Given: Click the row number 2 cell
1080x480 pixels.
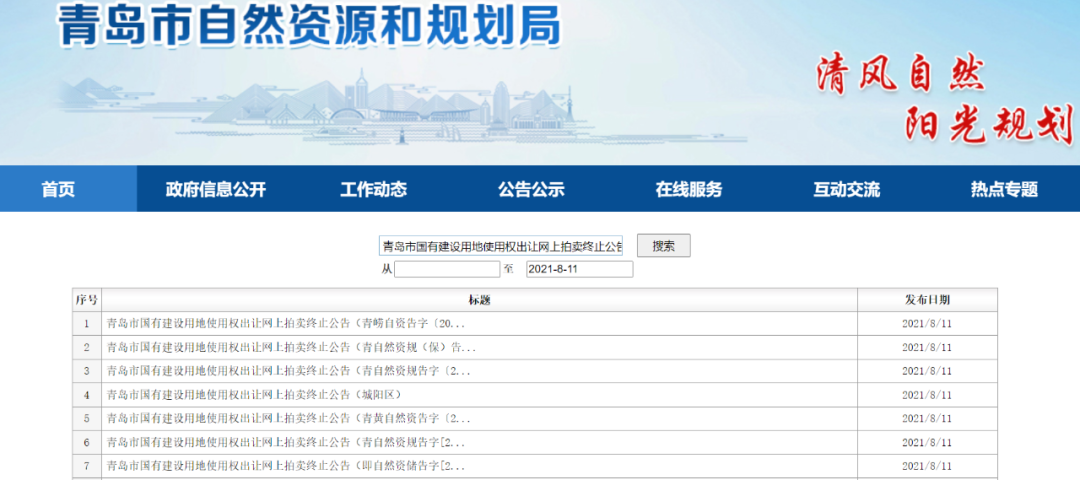Looking at the screenshot, I should (x=87, y=348).
